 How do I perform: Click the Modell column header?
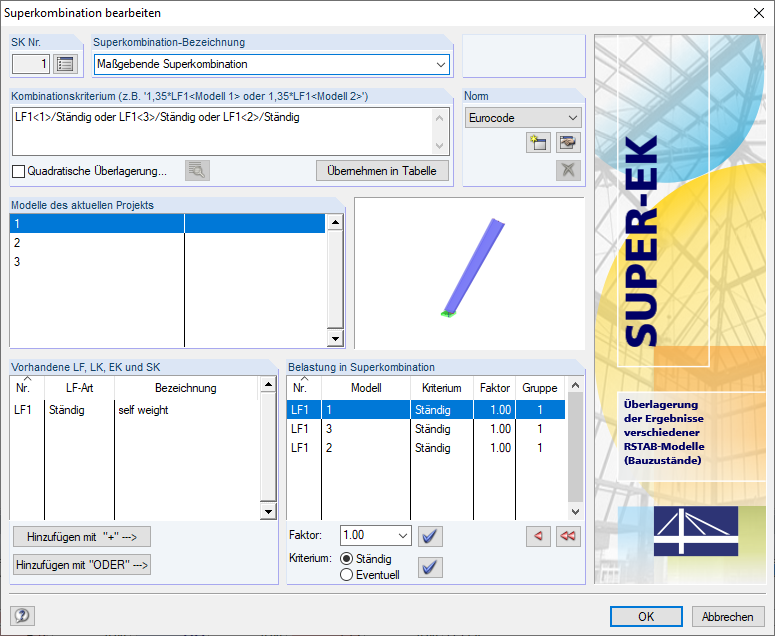click(366, 388)
